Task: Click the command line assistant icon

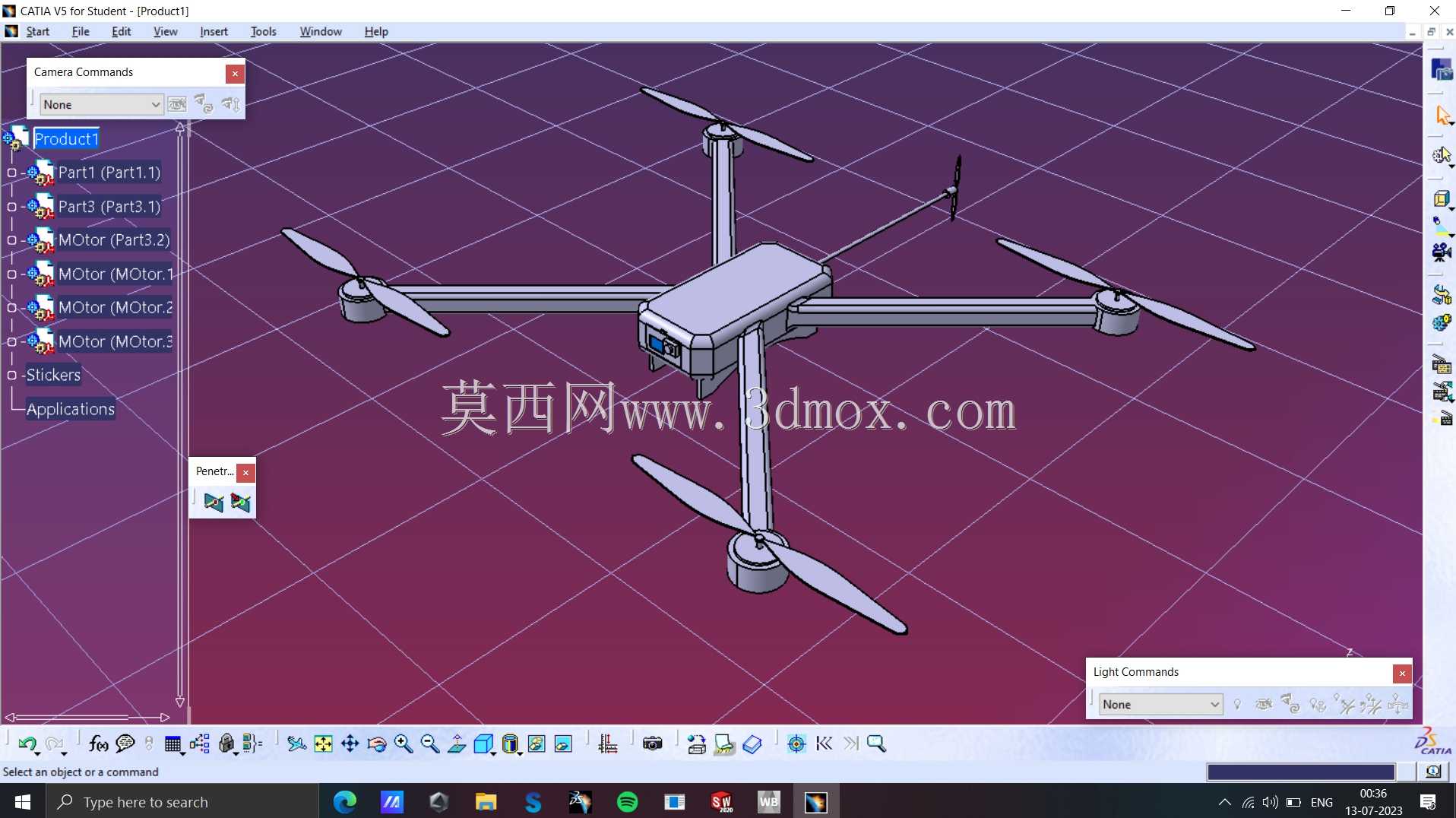Action: 1432,772
